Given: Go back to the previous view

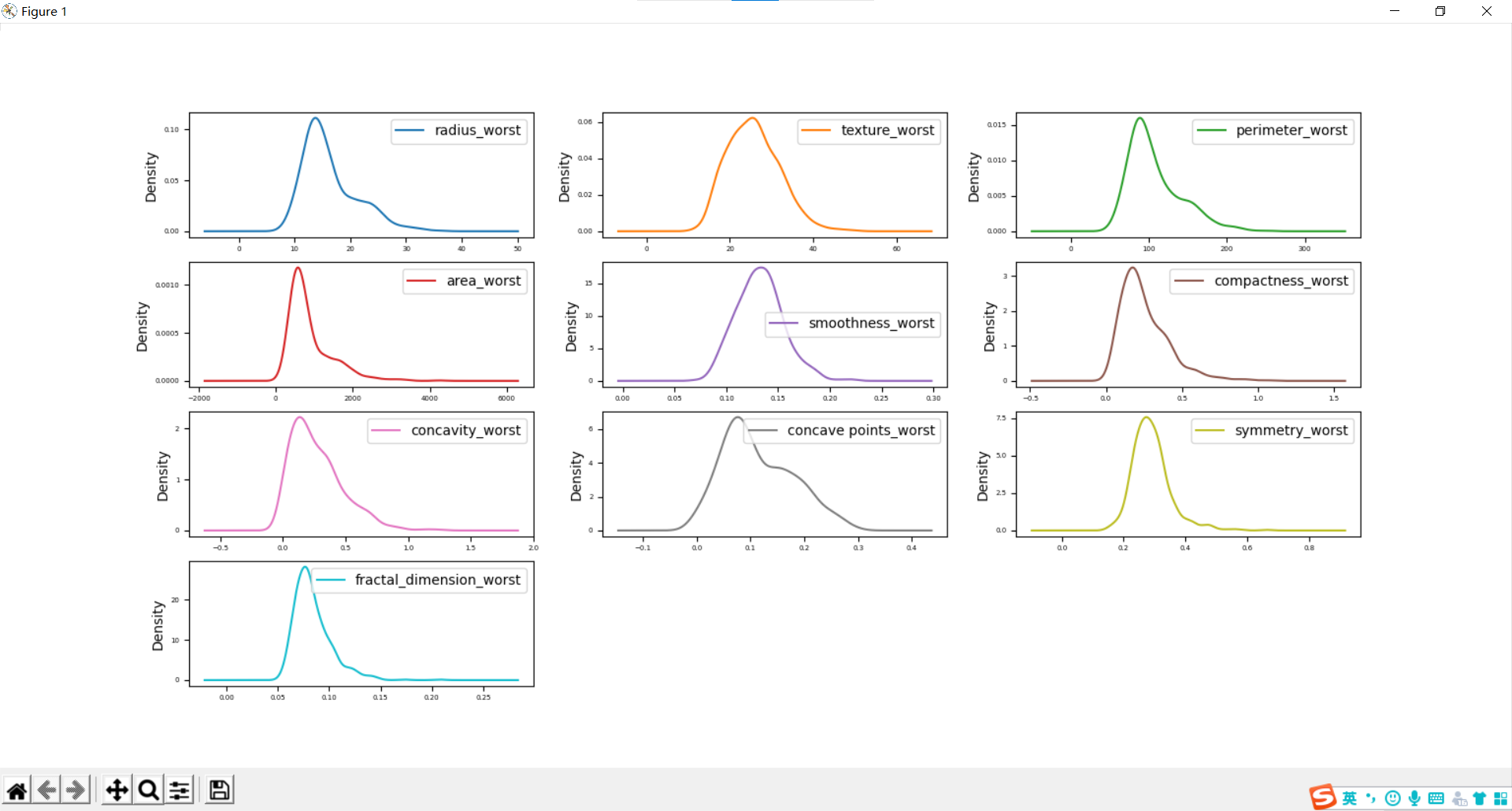Looking at the screenshot, I should click(x=46, y=790).
